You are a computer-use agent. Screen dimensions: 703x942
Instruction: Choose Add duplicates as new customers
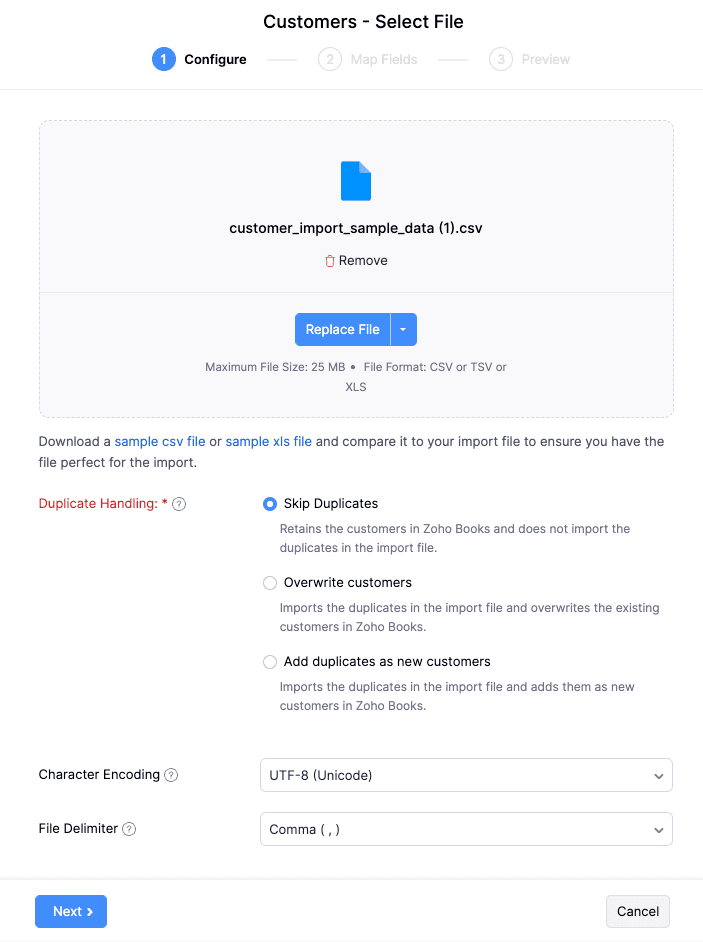(x=270, y=662)
